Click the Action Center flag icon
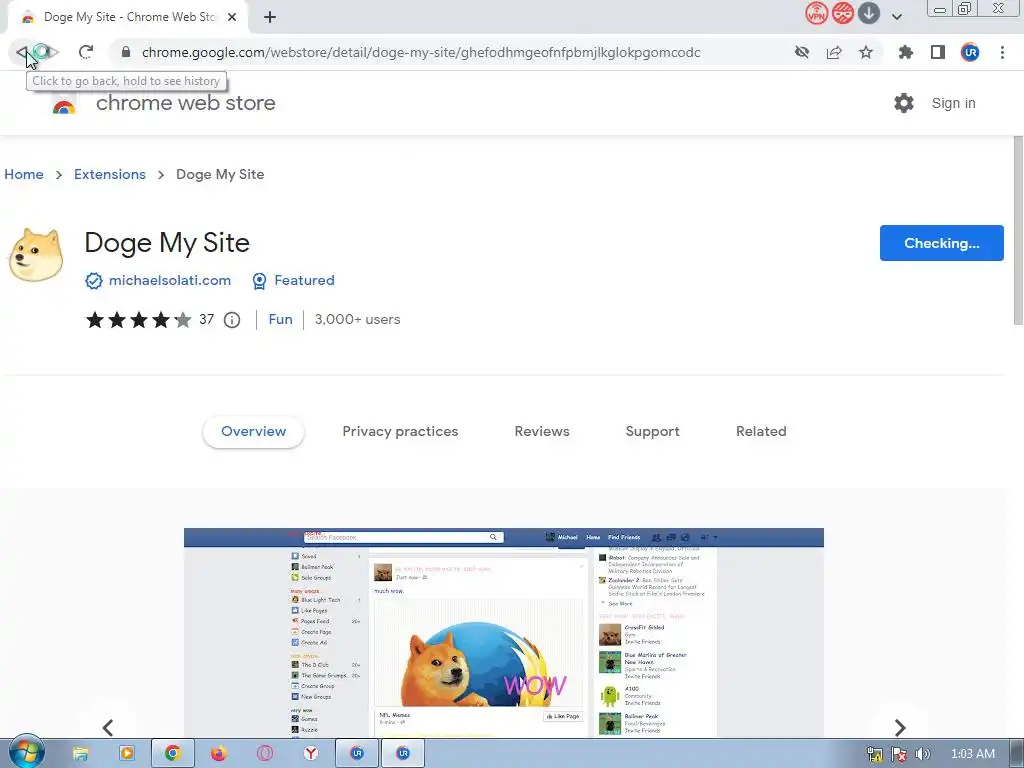 (899, 754)
